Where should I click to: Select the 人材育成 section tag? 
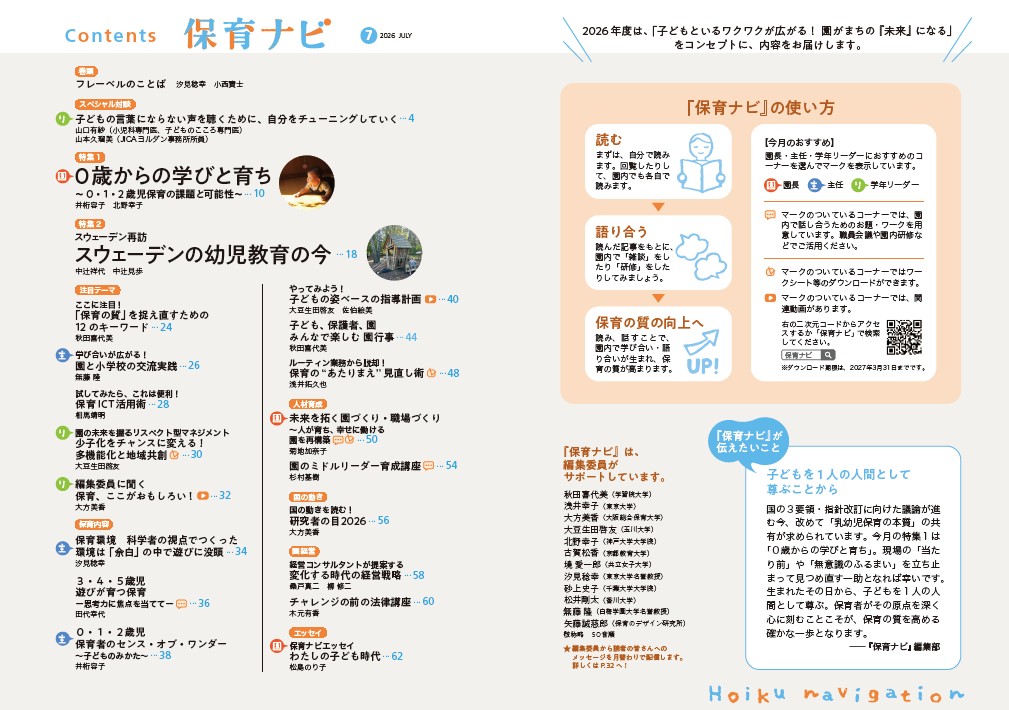pyautogui.click(x=307, y=404)
